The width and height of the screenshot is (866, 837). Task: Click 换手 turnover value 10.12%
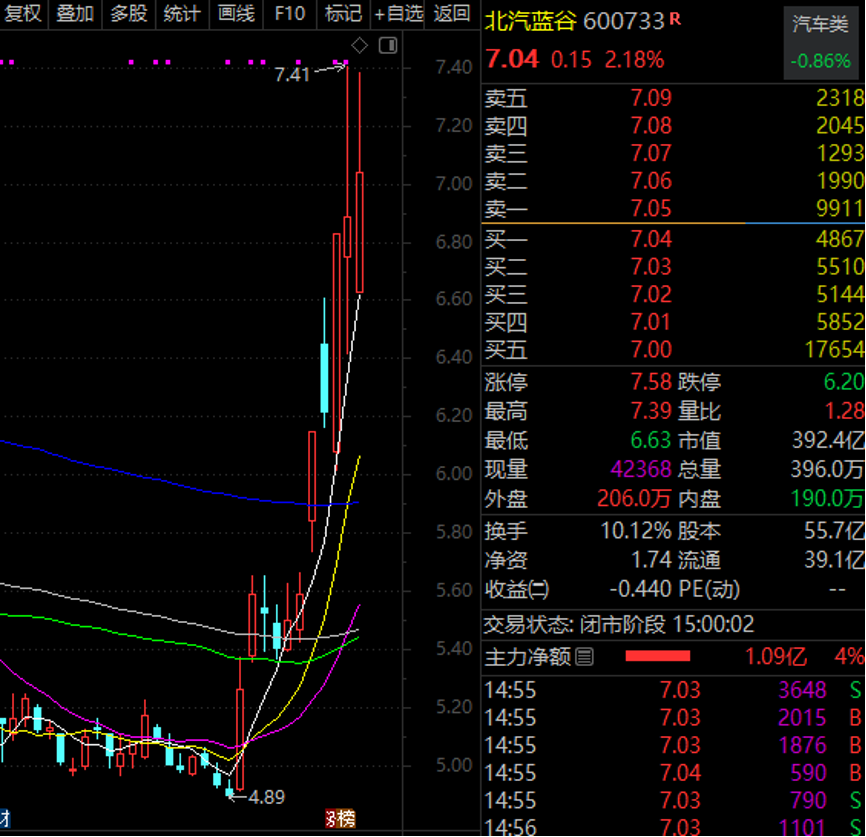(636, 531)
